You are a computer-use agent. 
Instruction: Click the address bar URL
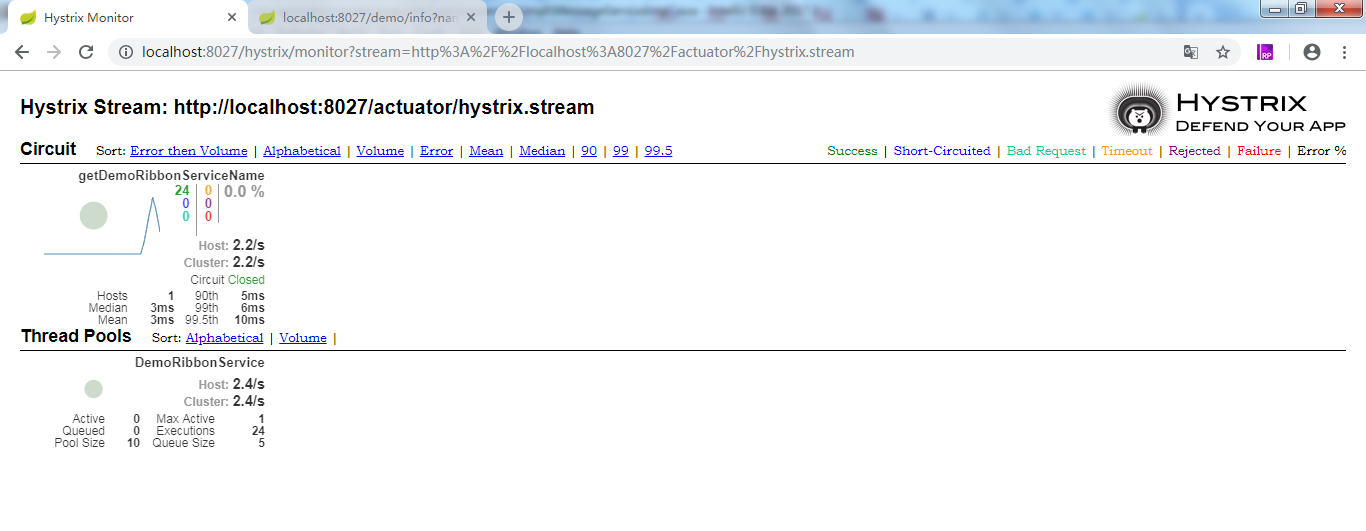point(498,52)
